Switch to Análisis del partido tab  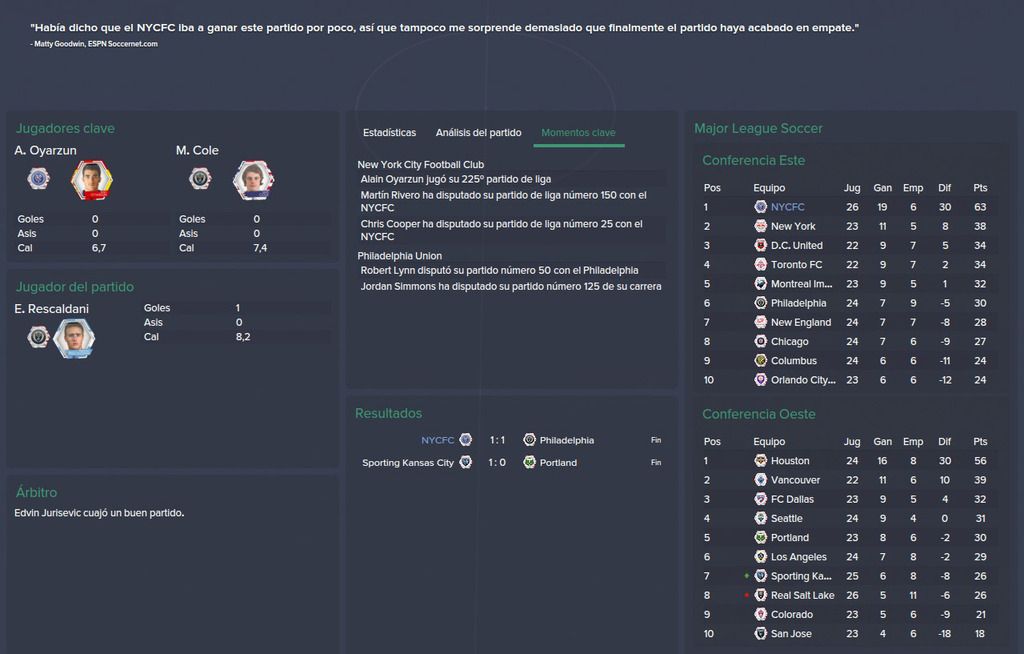click(479, 133)
